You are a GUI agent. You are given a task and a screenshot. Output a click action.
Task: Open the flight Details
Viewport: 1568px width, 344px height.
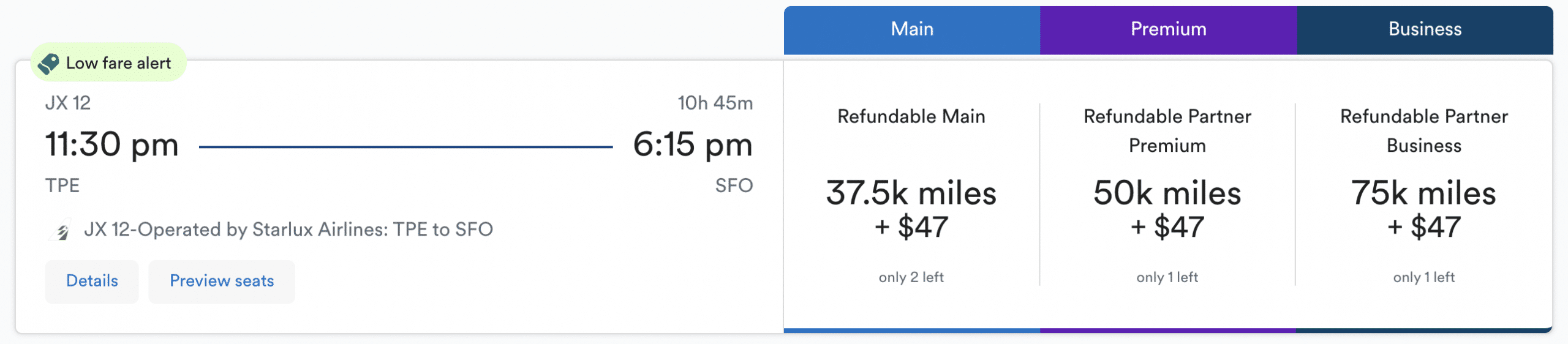click(92, 281)
